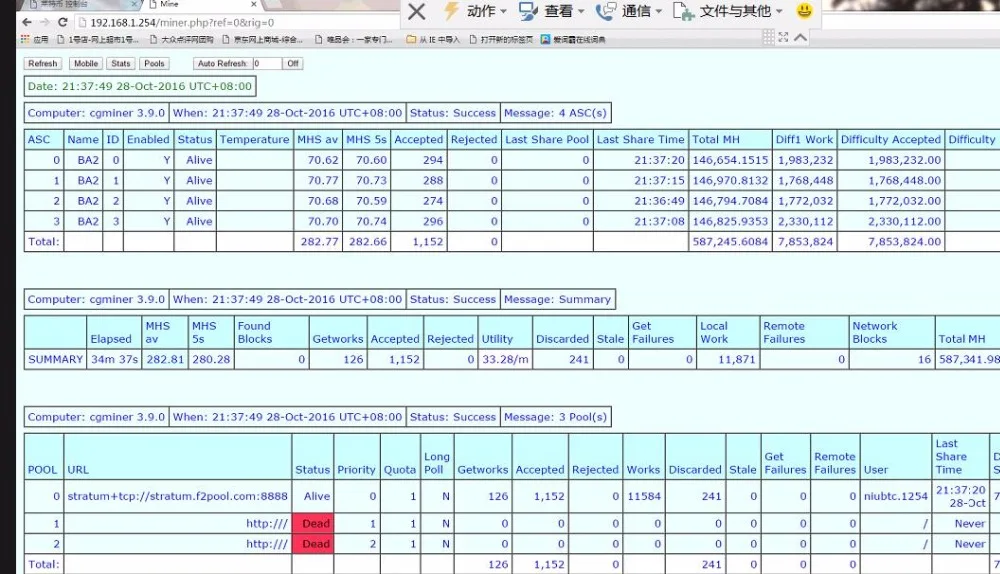This screenshot has height=574, width=1000.
Task: Click the Message: Summary cell
Action: tap(557, 299)
